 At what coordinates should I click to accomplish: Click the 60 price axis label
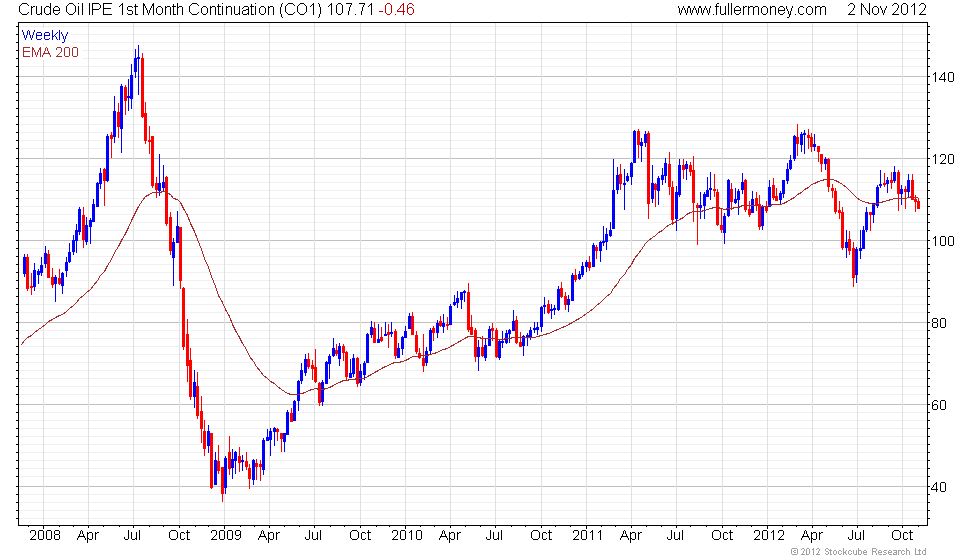(939, 406)
